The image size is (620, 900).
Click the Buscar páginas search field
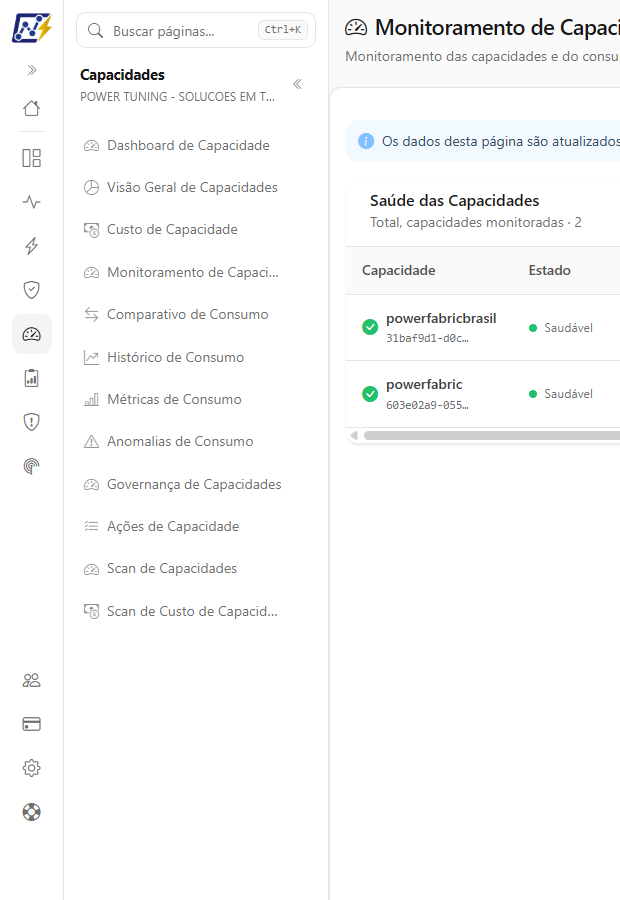(x=196, y=30)
